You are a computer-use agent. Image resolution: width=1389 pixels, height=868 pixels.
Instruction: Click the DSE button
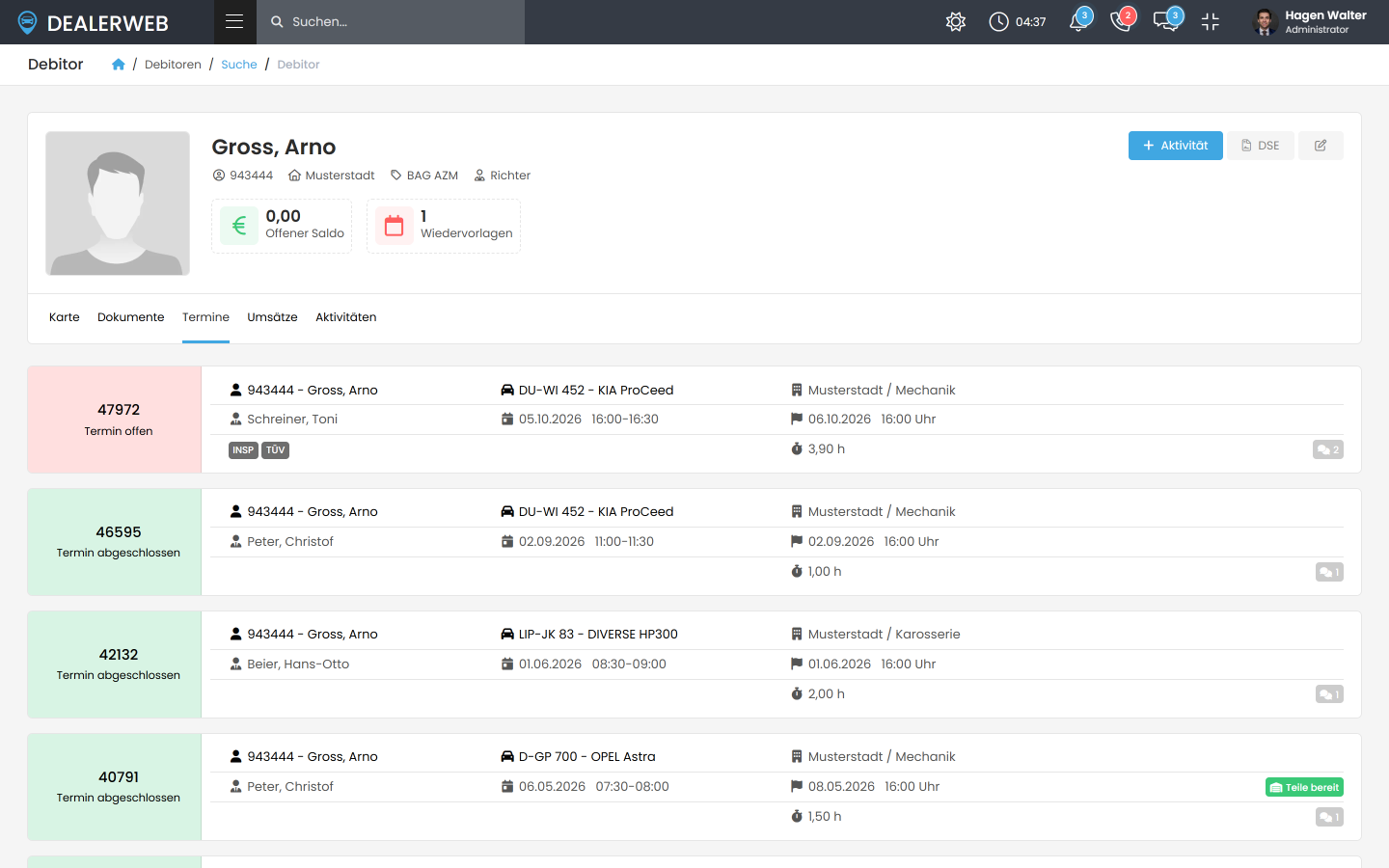coord(1261,146)
